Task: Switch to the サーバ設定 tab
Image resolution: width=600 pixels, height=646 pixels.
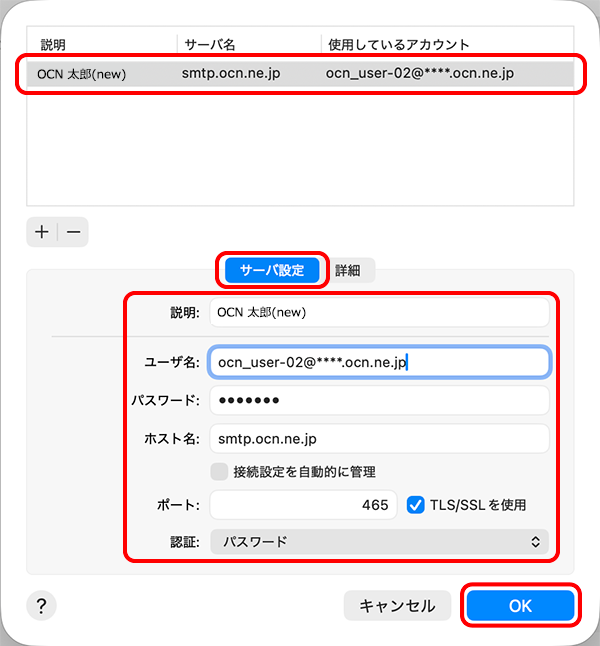Action: [x=272, y=270]
